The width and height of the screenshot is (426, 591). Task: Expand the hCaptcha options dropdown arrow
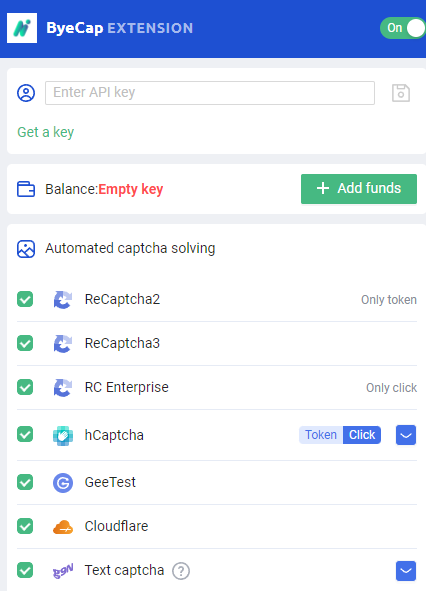[x=406, y=435]
